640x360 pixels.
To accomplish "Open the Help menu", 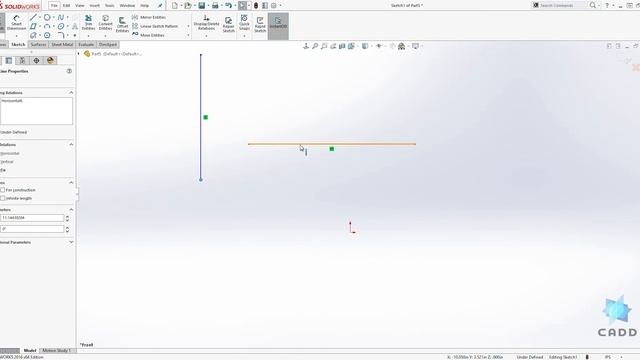I will tap(144, 5).
